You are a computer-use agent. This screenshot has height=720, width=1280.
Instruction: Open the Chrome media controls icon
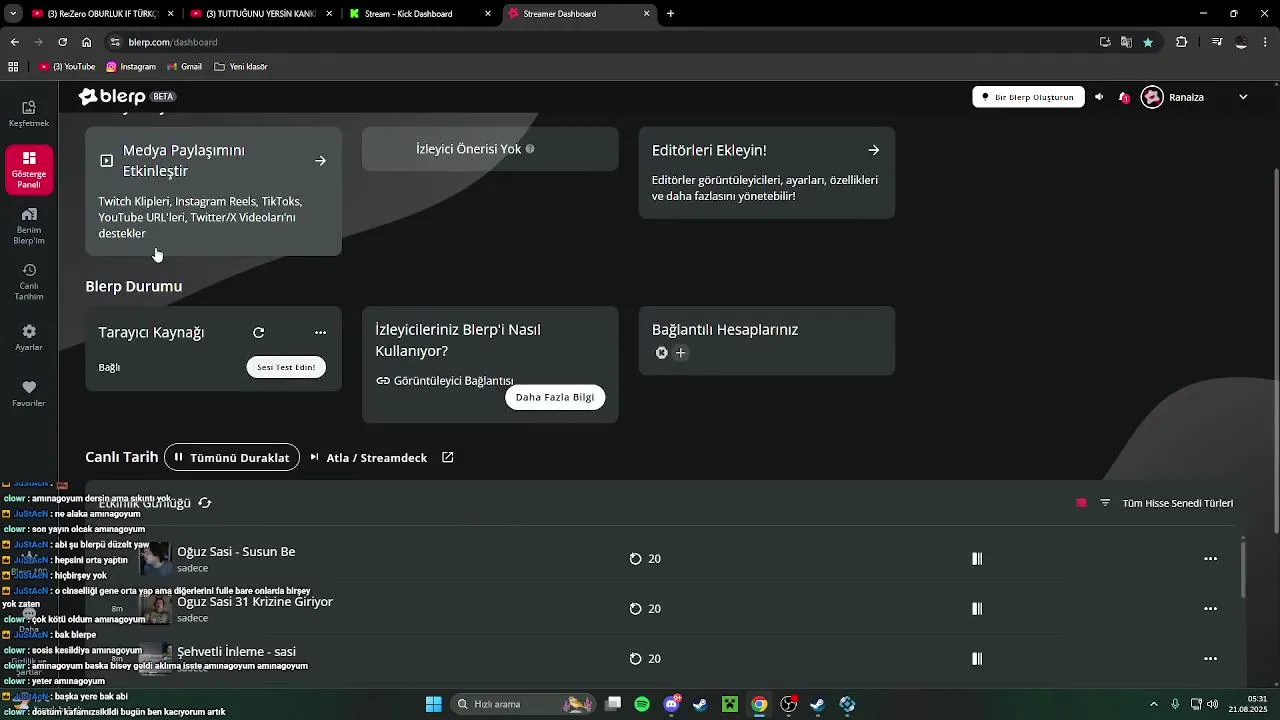coord(1217,42)
